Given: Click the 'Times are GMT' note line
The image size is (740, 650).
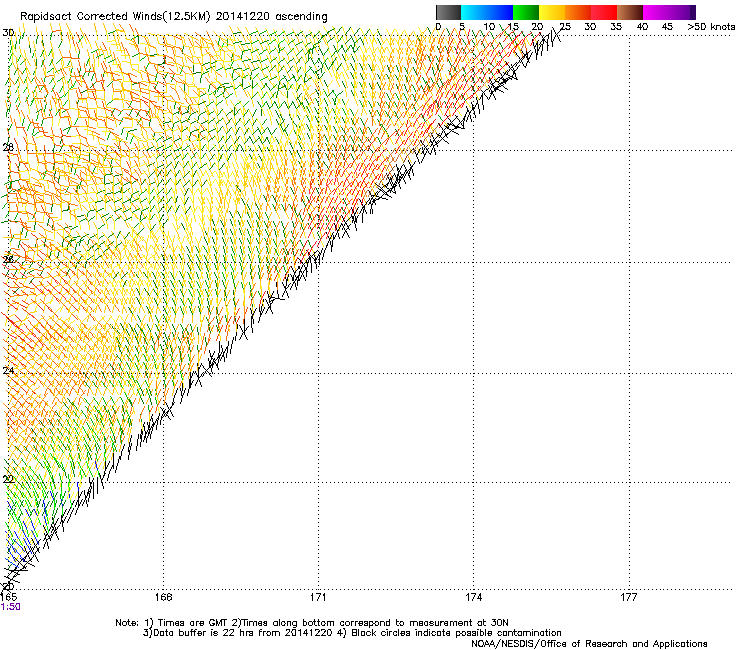Looking at the screenshot, I should pyautogui.click(x=312, y=623).
